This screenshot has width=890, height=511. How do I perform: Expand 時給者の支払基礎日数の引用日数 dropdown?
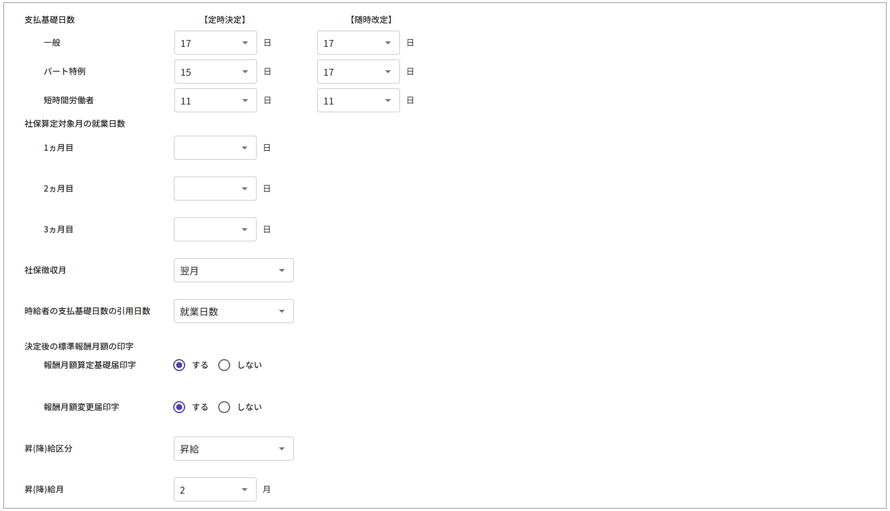[x=233, y=312]
